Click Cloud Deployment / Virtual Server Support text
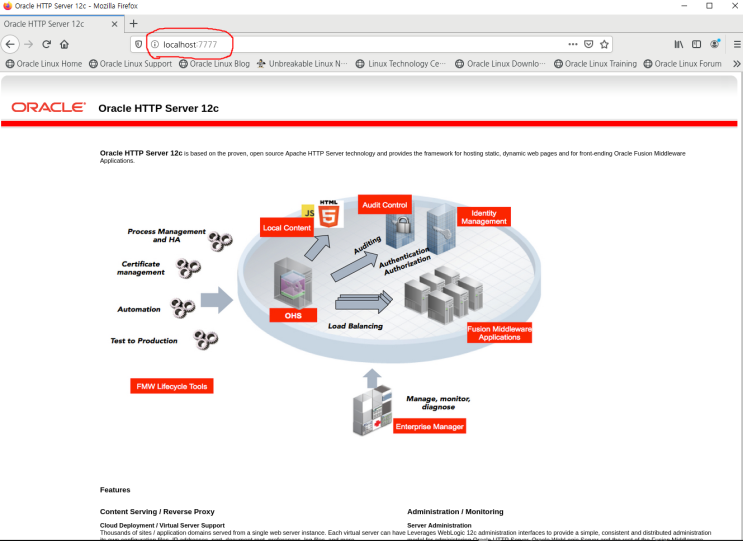The height and width of the screenshot is (541, 743). 162,525
